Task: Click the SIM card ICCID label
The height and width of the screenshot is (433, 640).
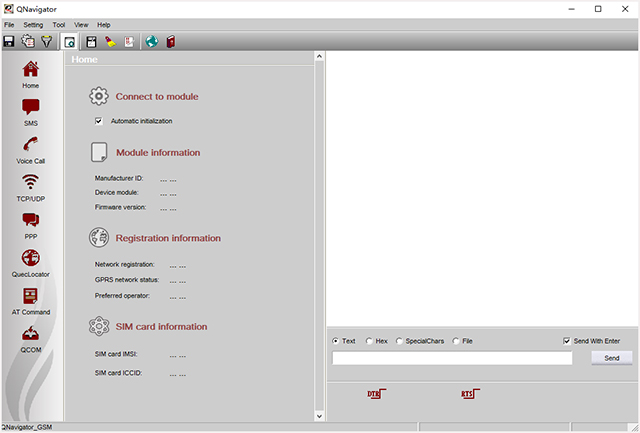Action: [x=118, y=373]
